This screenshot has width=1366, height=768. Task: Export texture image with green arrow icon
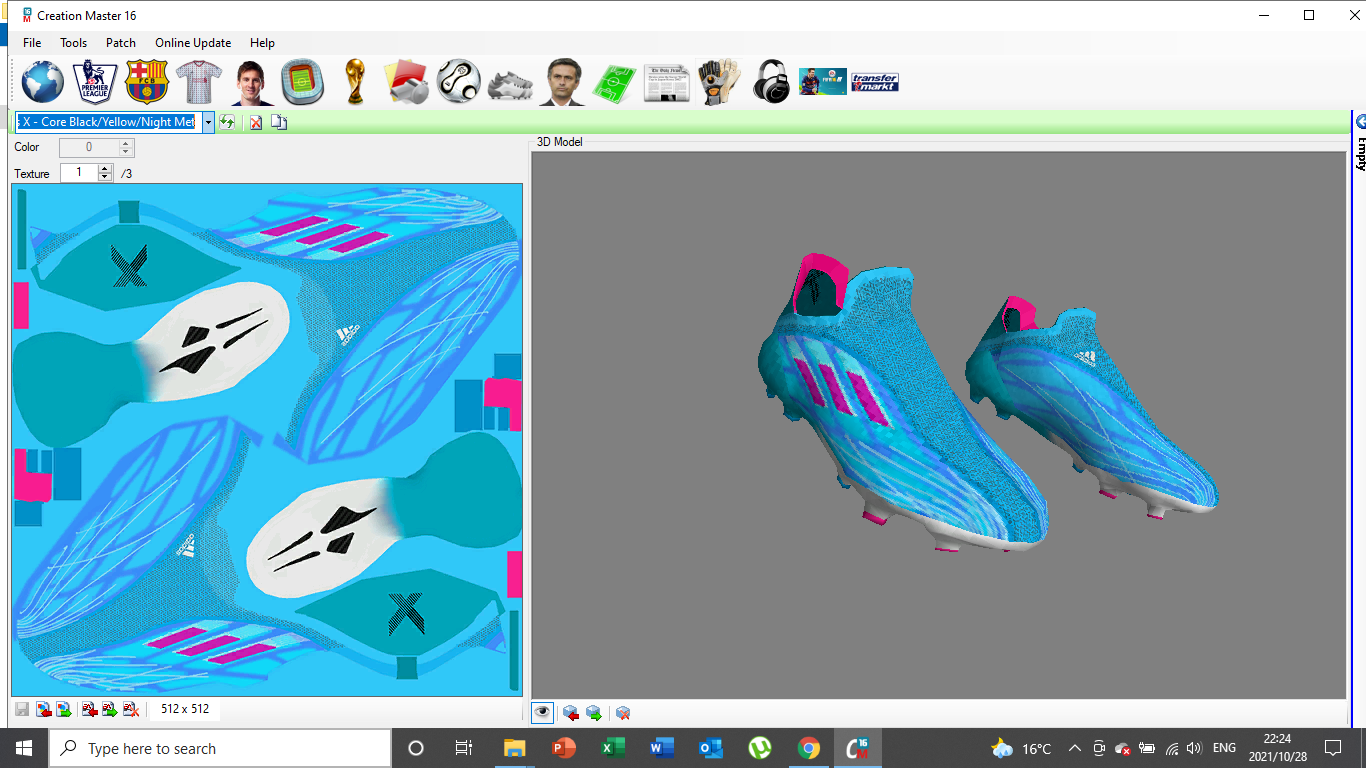point(63,710)
